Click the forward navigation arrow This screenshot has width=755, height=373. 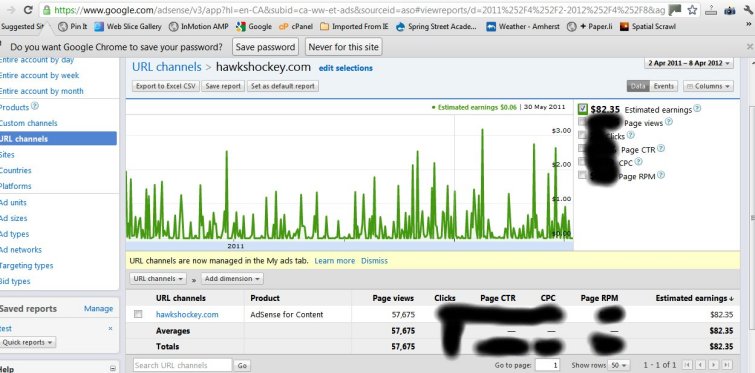click(x=10, y=9)
